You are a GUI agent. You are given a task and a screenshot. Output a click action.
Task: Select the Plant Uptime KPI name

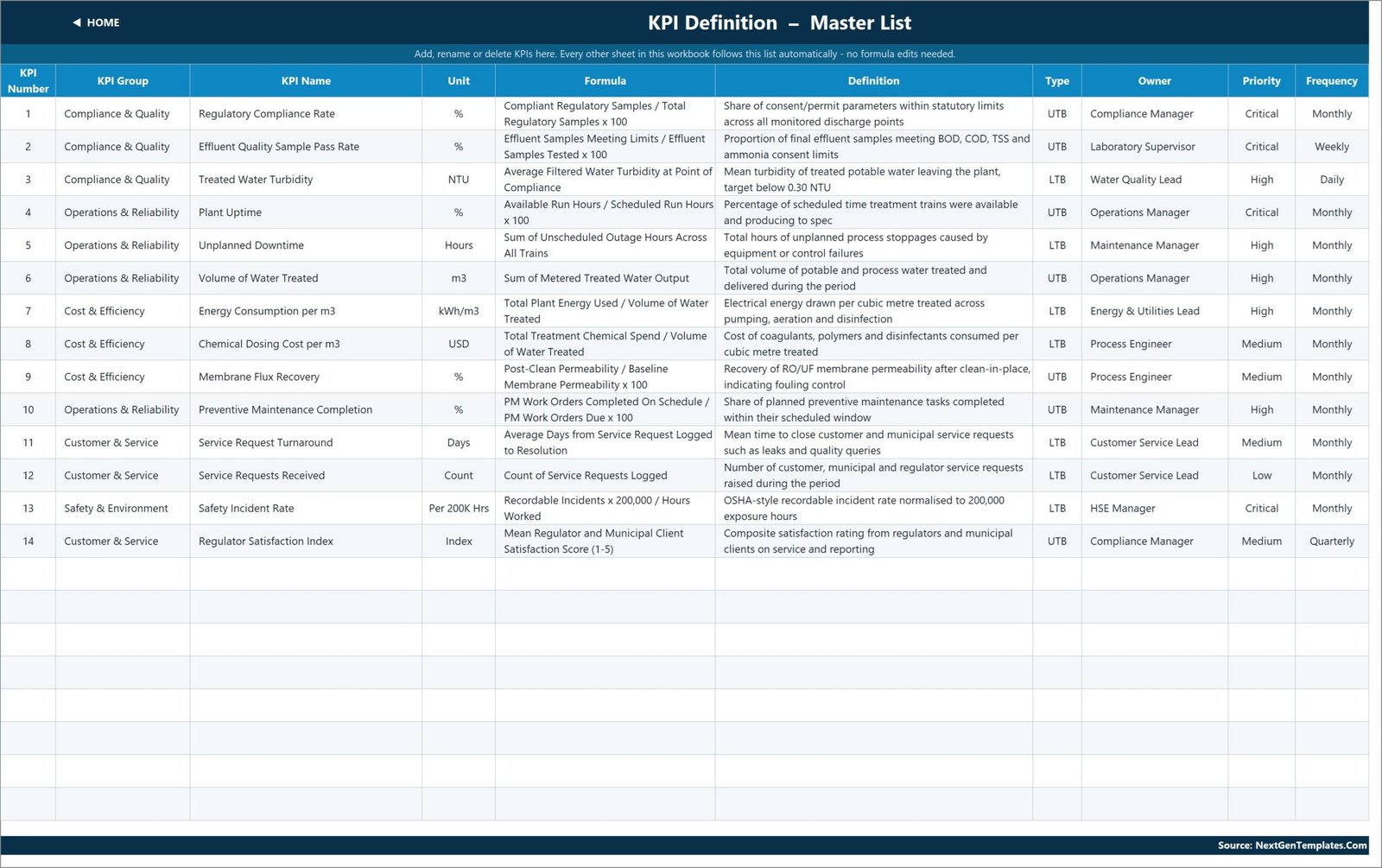point(306,212)
